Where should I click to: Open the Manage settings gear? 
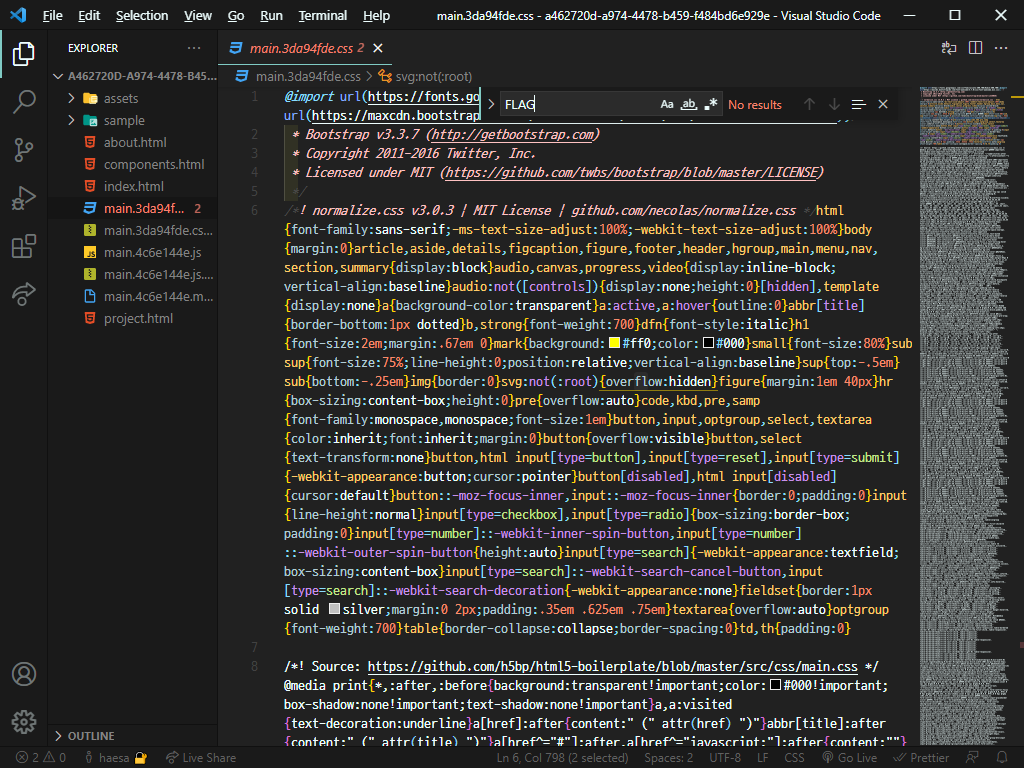[23, 721]
